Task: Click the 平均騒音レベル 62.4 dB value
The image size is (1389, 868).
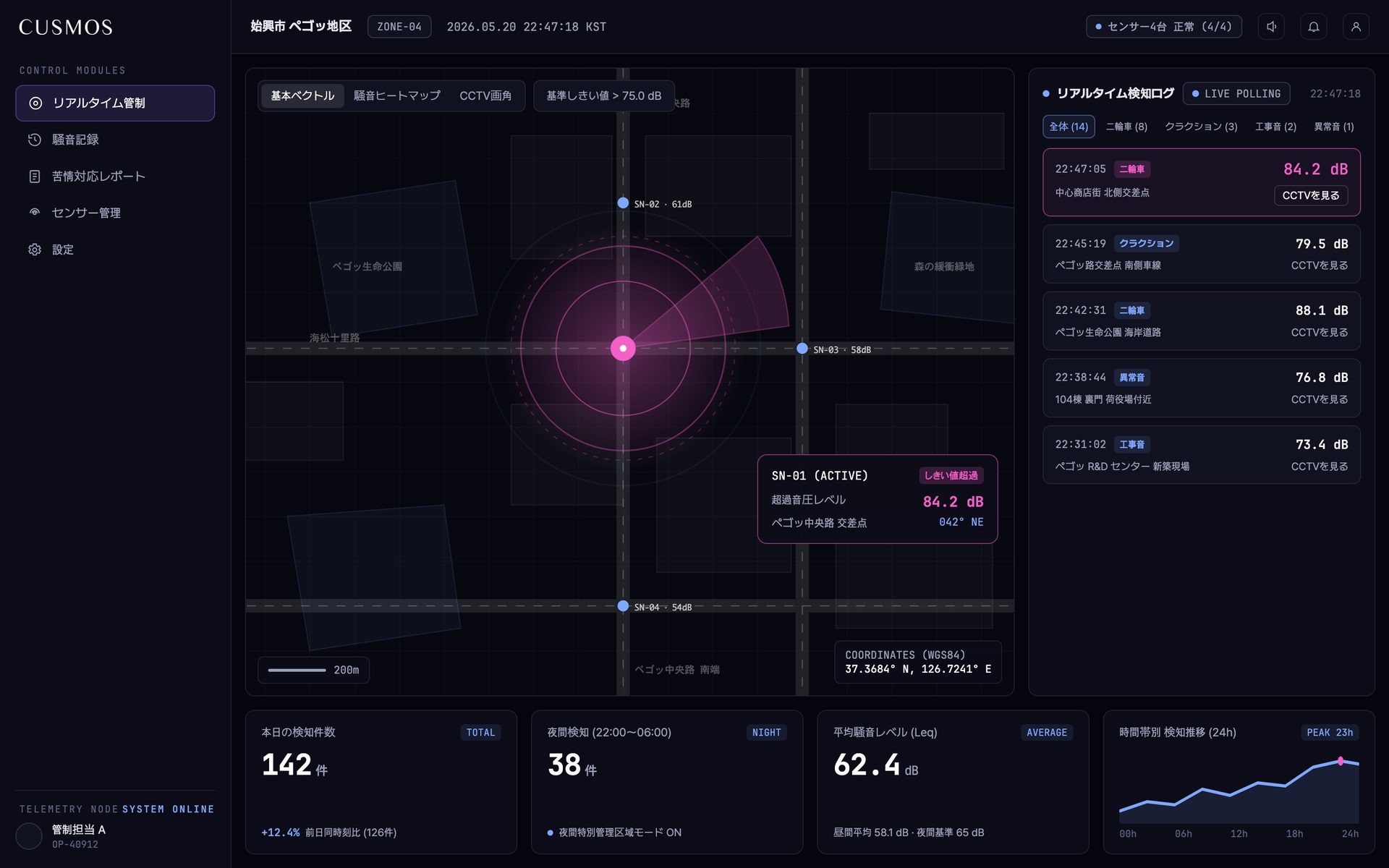Action: 875,765
